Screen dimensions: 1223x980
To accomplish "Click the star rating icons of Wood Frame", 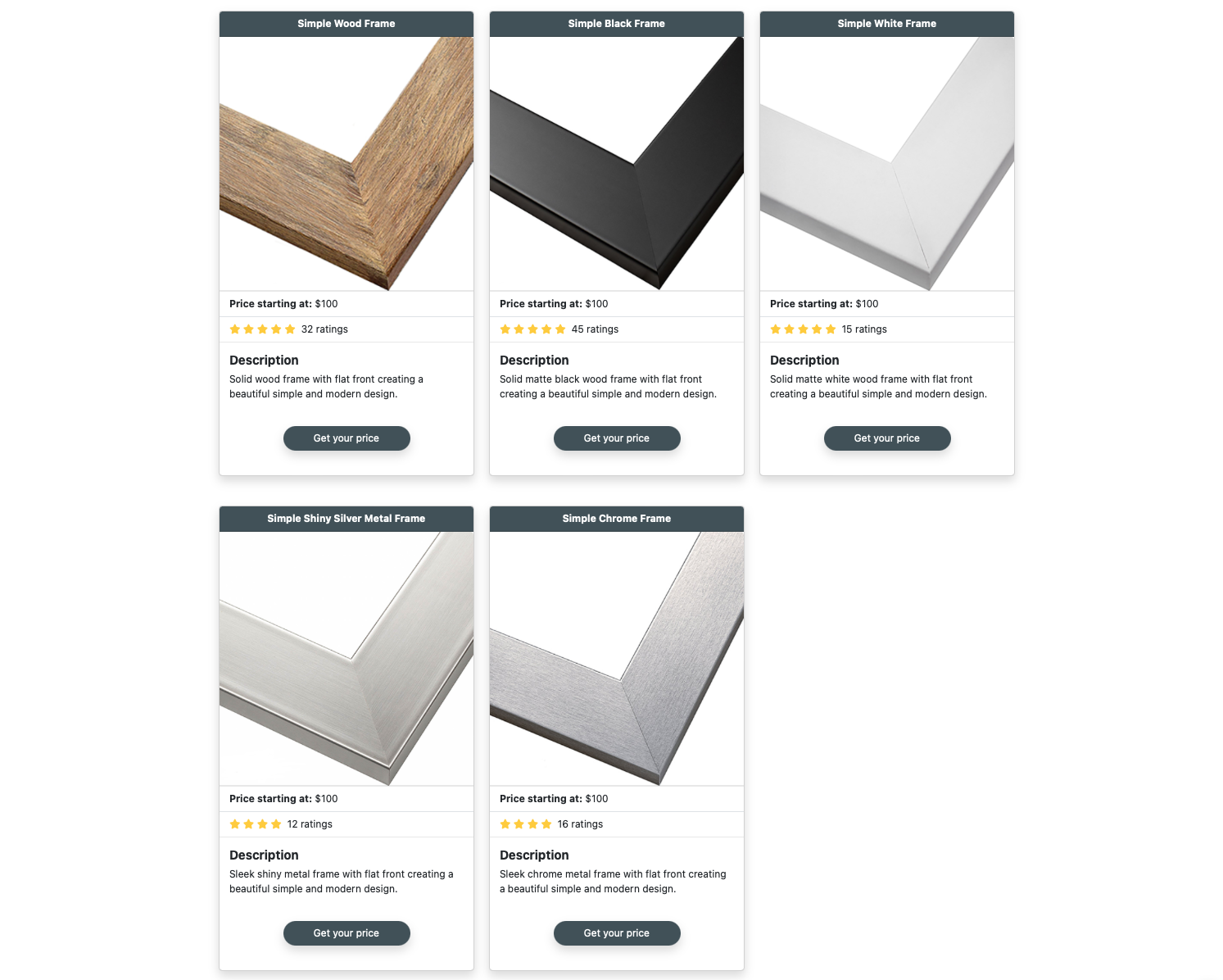I will (x=262, y=329).
